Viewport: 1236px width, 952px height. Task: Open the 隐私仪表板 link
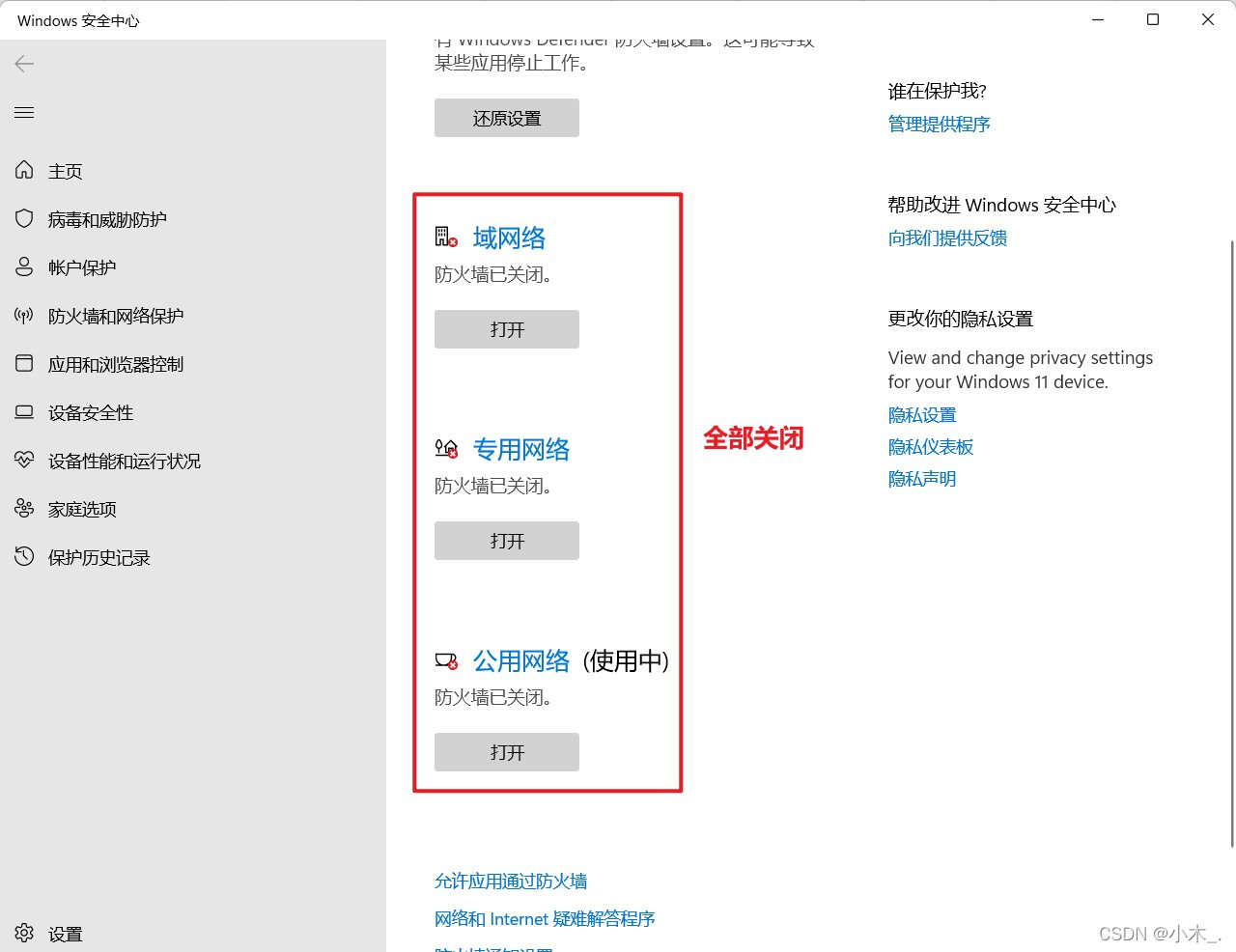(931, 447)
